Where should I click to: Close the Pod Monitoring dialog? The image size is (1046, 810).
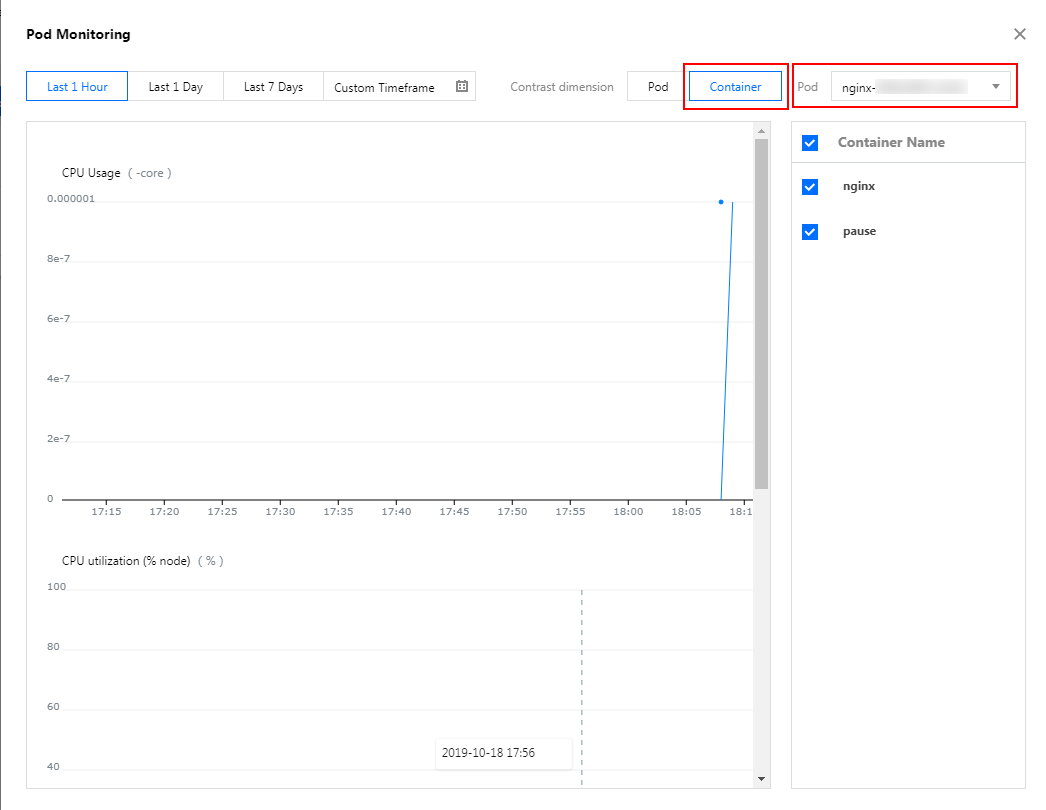(x=1019, y=34)
